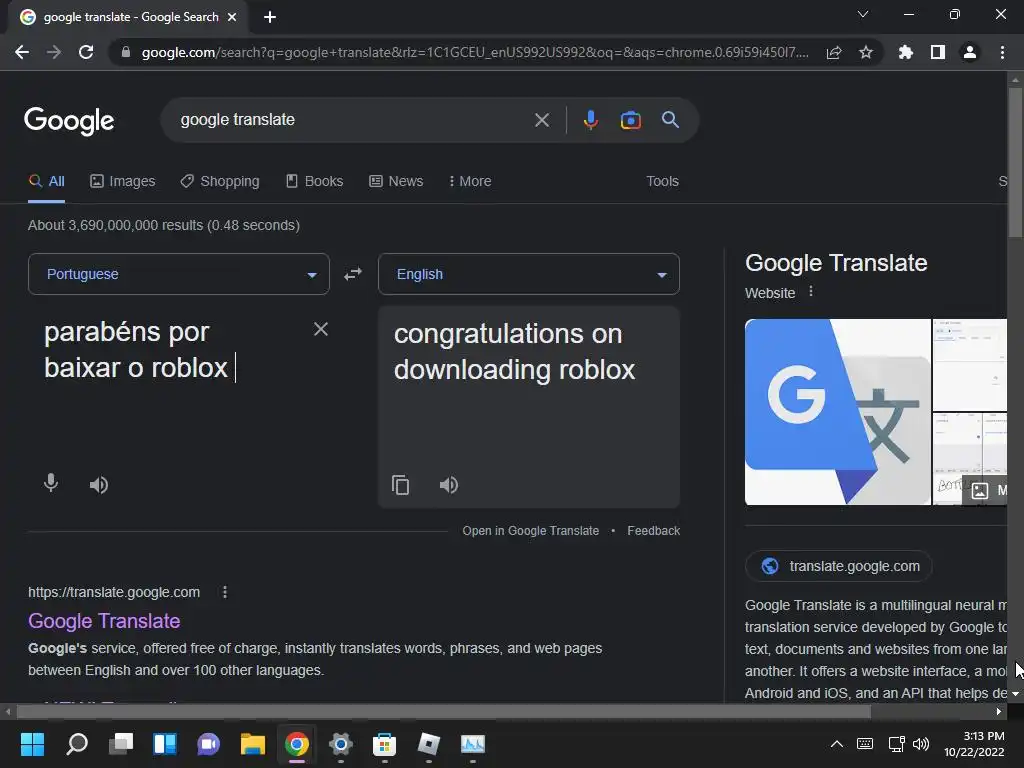Open File Explorer from taskbar
Screen dimensions: 1024x768
pos(253,744)
